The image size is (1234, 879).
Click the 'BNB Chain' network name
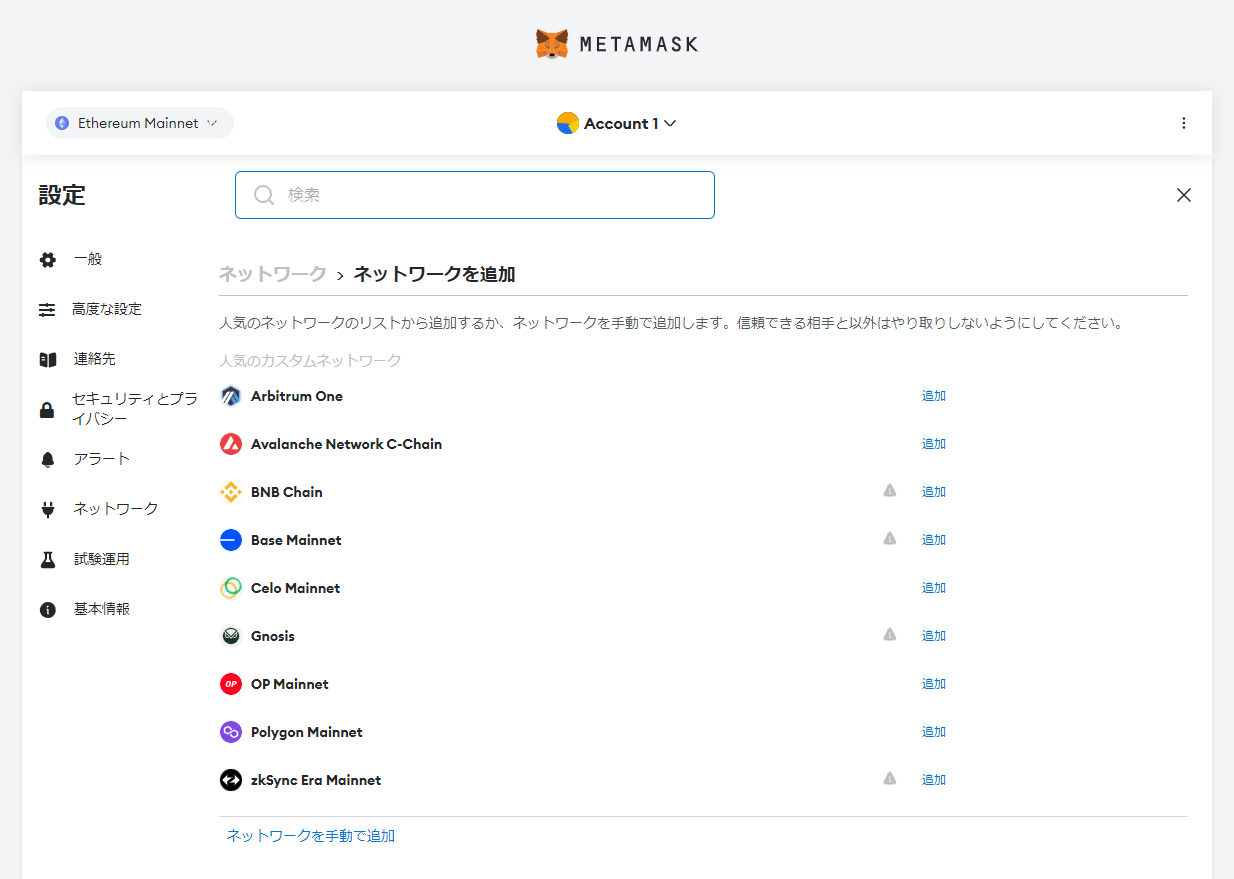click(287, 492)
